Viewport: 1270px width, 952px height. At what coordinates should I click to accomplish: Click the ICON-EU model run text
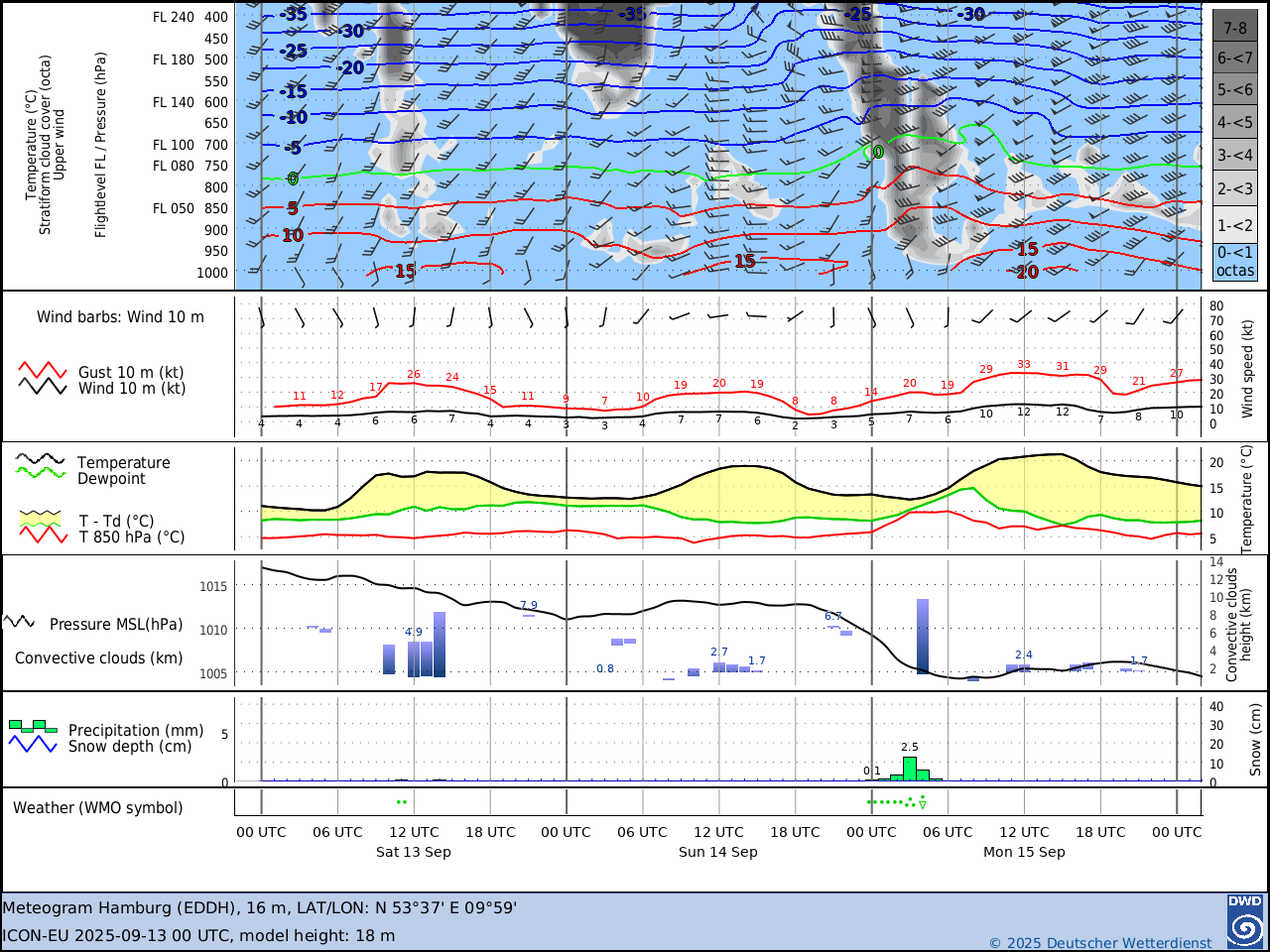tap(198, 935)
